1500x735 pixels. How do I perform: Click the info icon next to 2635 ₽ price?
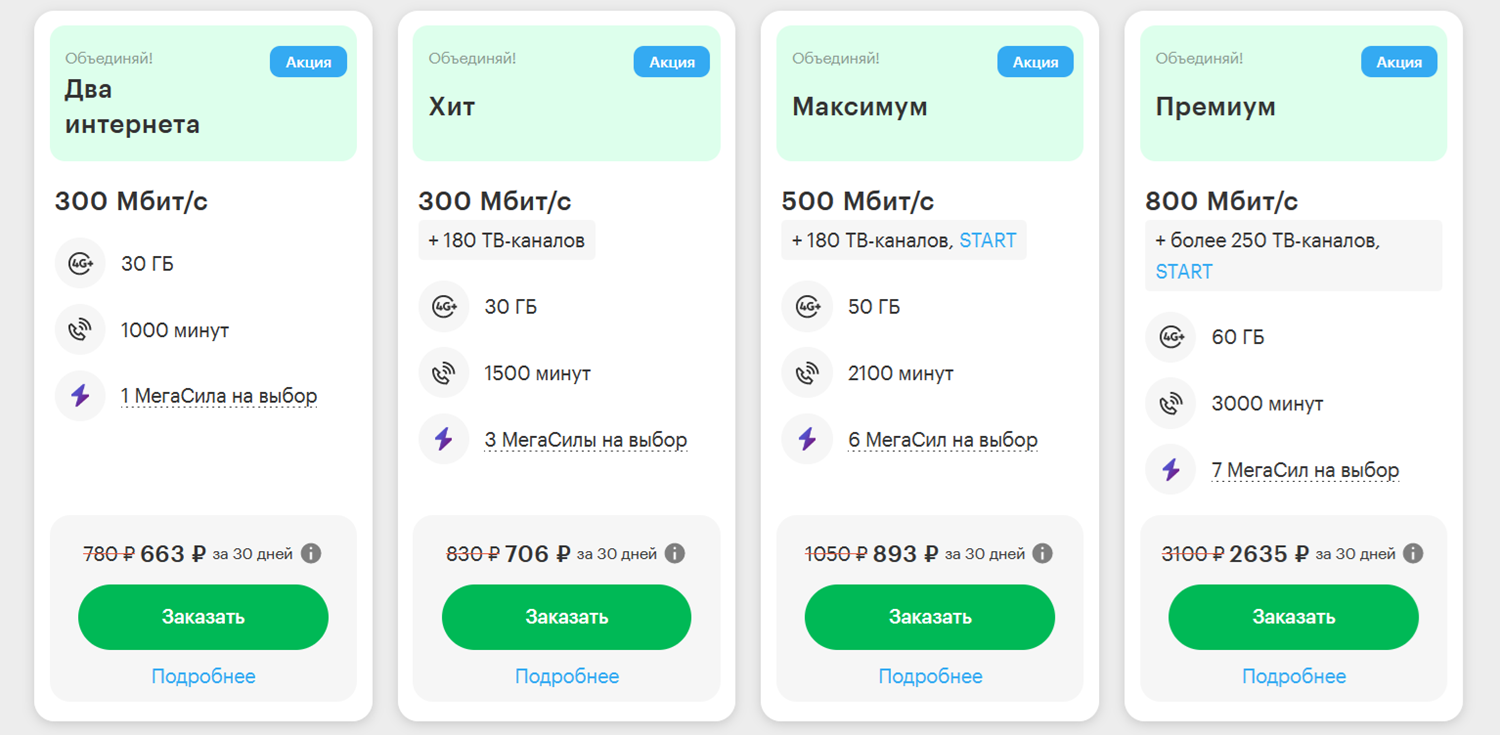coord(1413,553)
